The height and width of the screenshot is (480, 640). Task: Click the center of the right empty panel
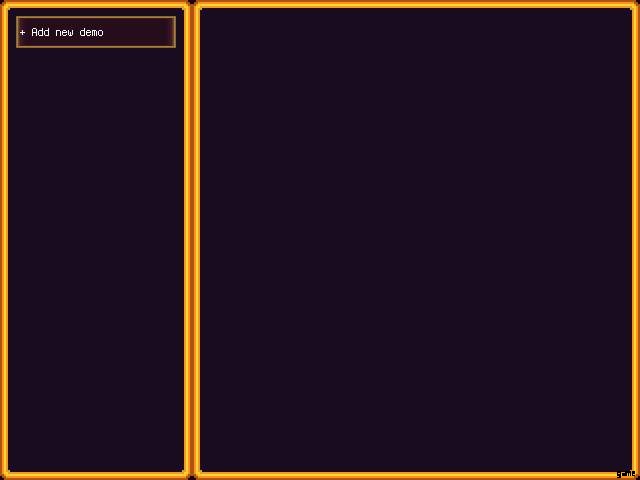tap(416, 240)
